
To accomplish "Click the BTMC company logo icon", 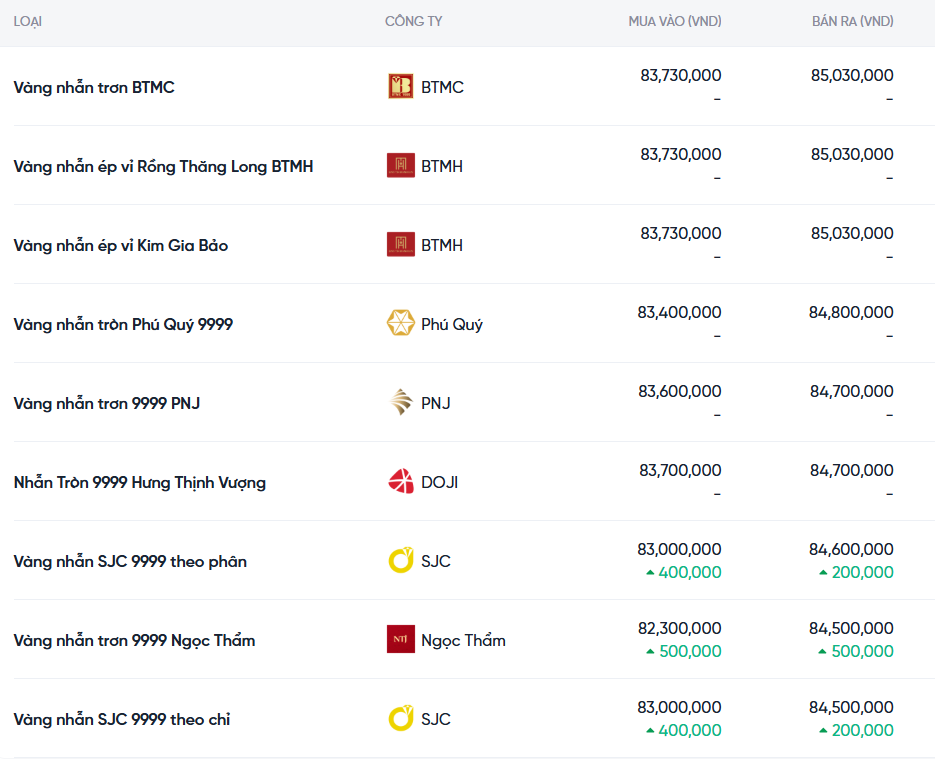I will click(401, 86).
